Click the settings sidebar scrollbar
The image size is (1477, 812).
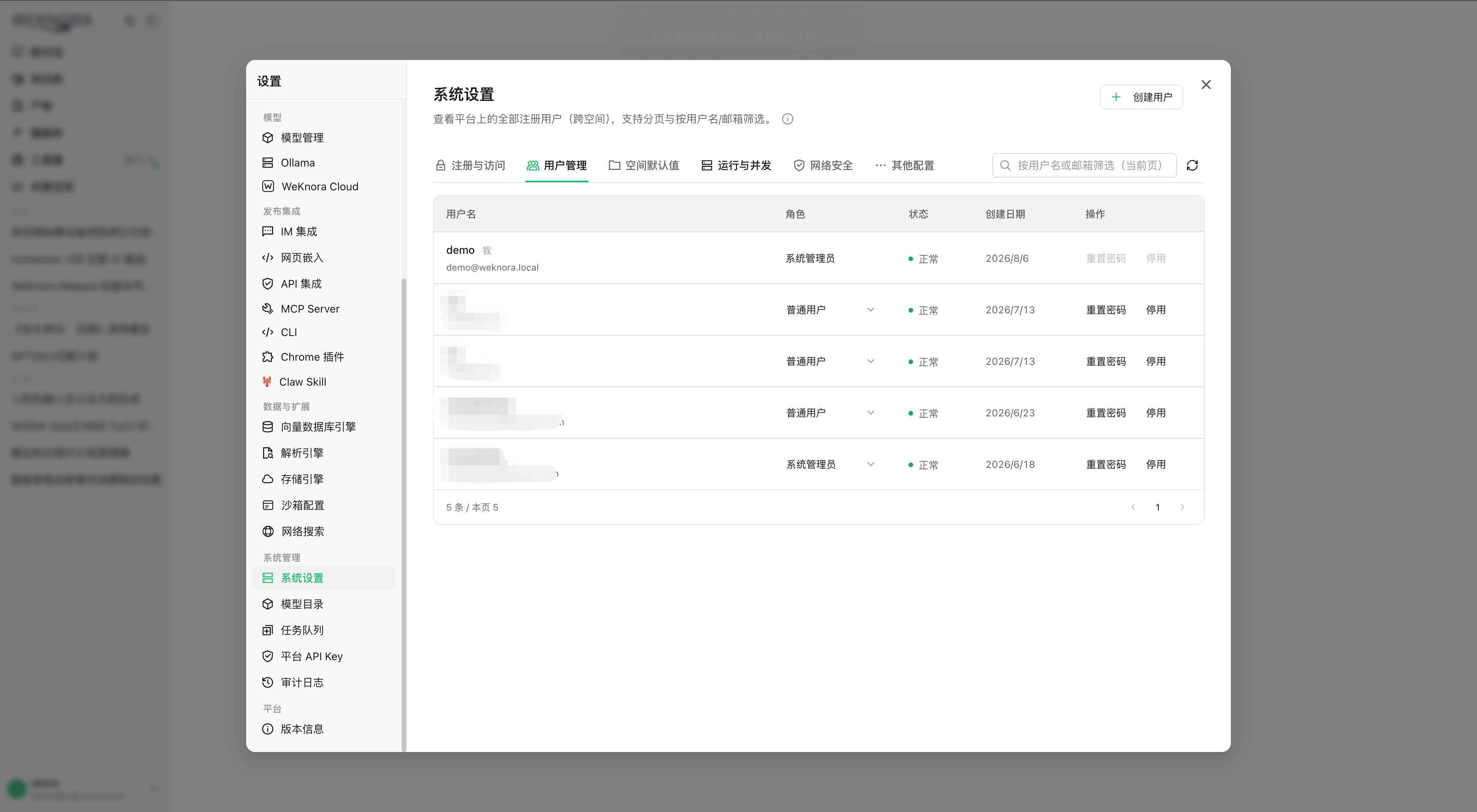click(403, 514)
